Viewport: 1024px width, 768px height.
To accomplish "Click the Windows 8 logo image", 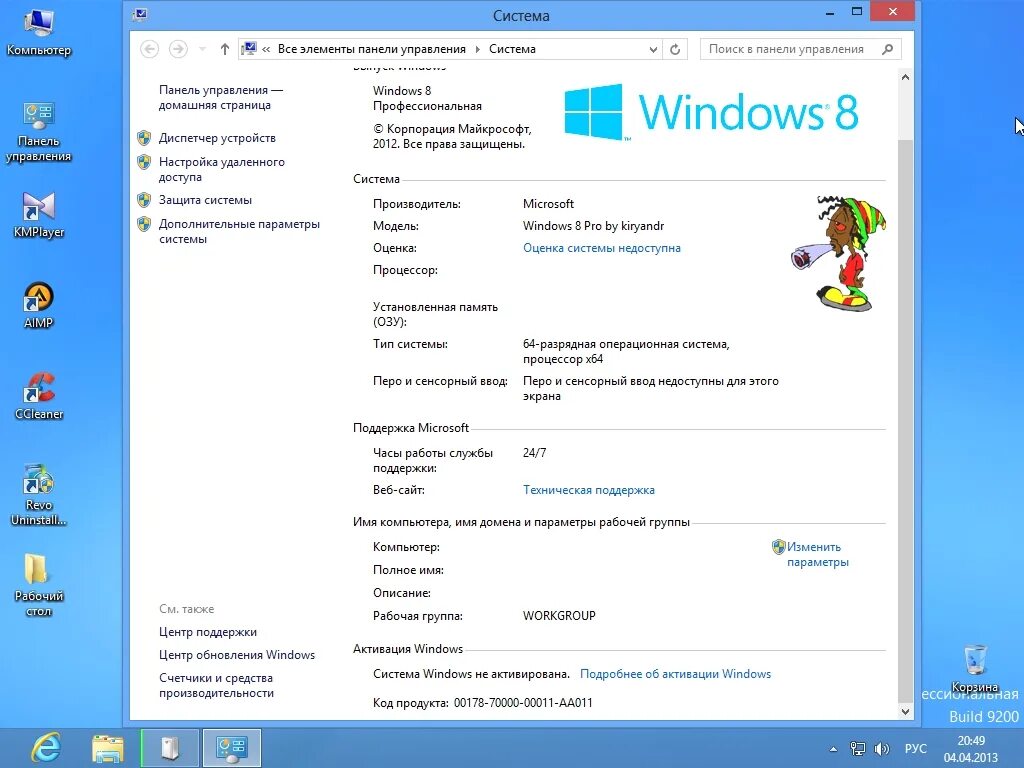I will pyautogui.click(x=711, y=112).
